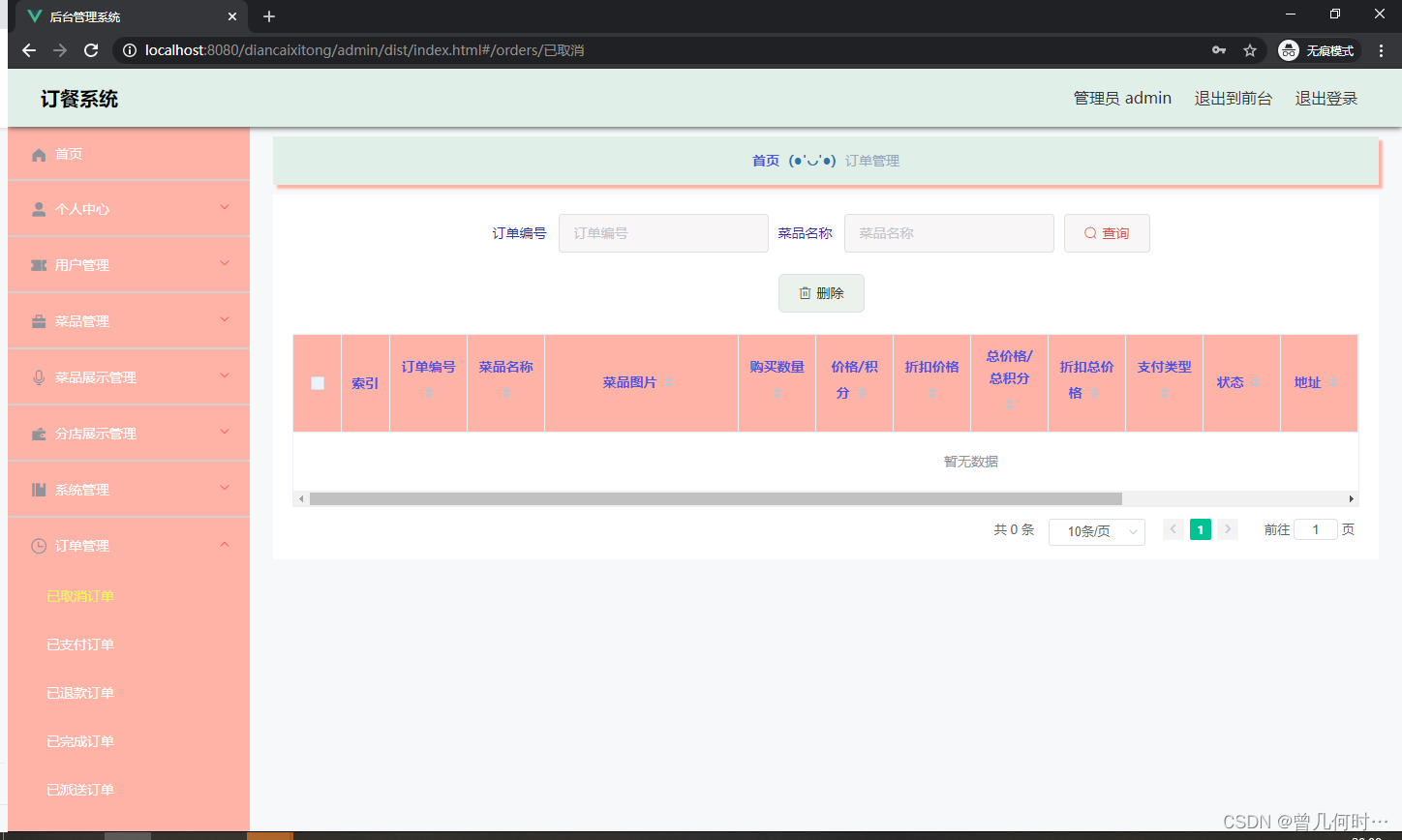Open 已取消订单 submenu item
Image resolution: width=1402 pixels, height=840 pixels.
click(80, 596)
